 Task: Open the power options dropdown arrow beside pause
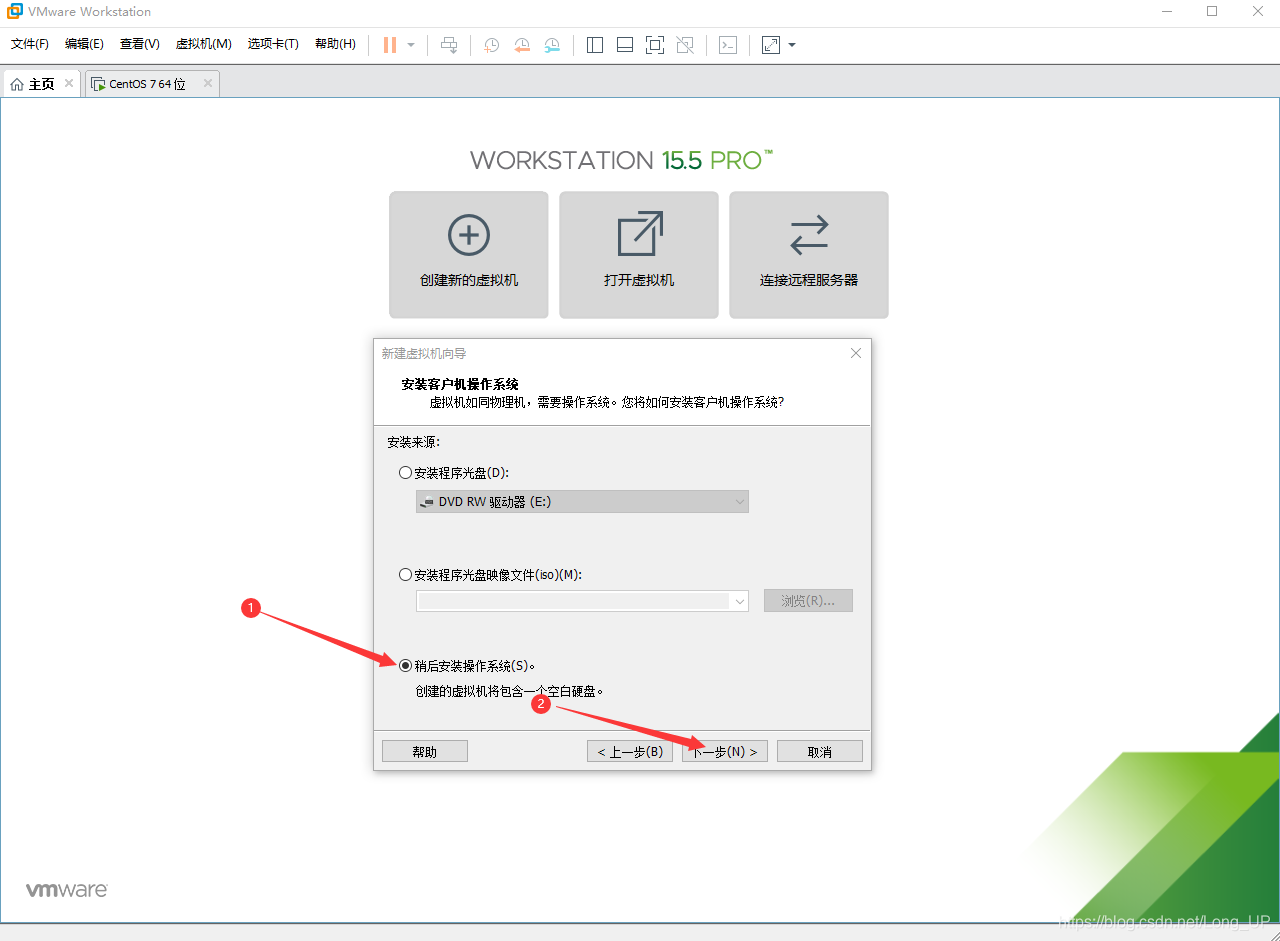411,45
